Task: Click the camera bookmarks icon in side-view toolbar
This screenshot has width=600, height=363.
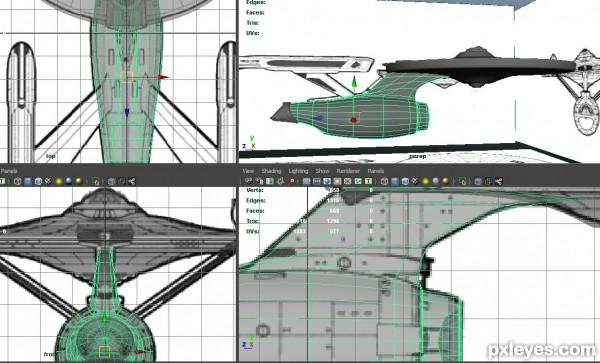Action: (x=270, y=181)
